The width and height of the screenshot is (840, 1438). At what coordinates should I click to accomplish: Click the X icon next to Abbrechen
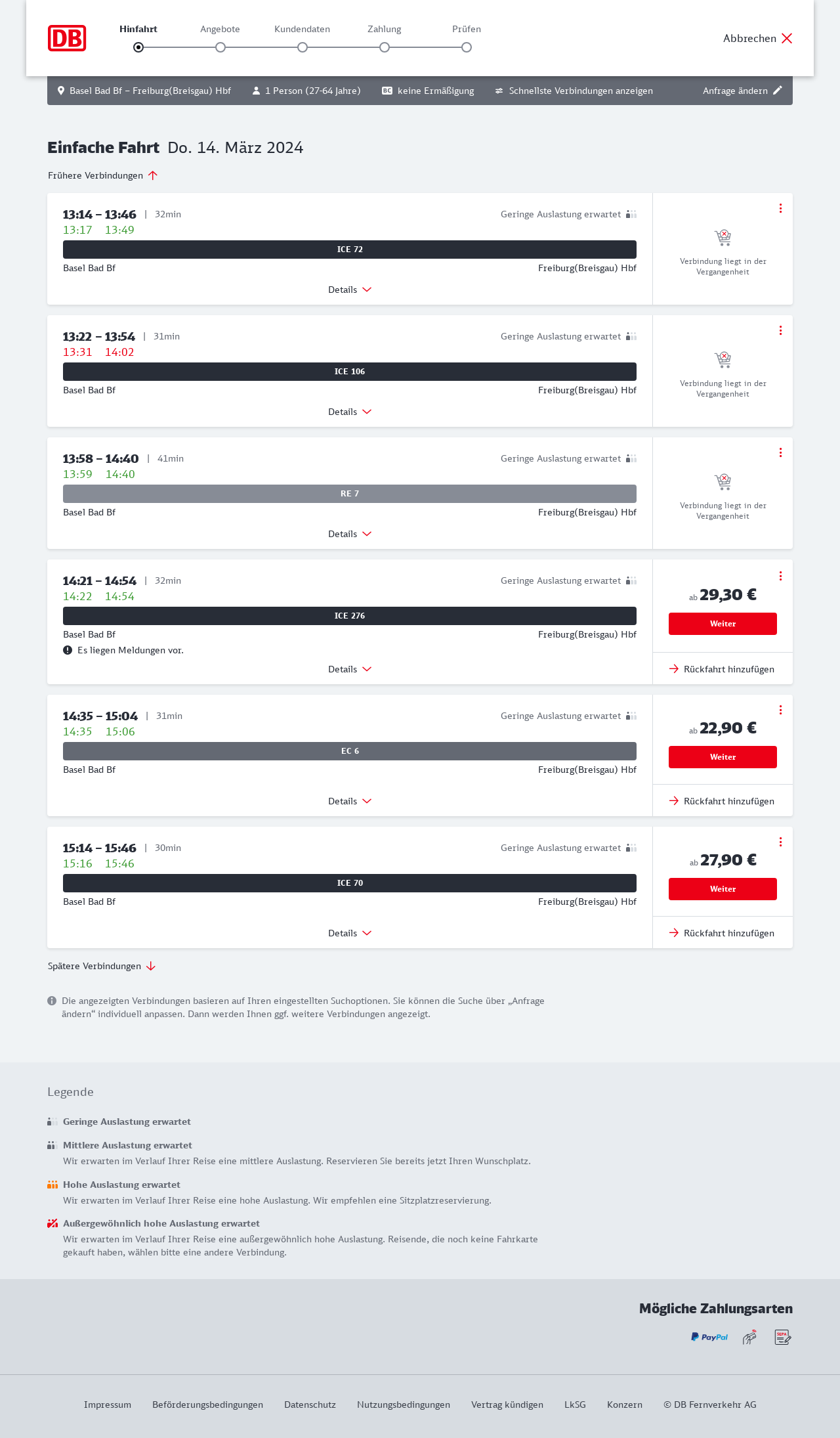[x=787, y=38]
